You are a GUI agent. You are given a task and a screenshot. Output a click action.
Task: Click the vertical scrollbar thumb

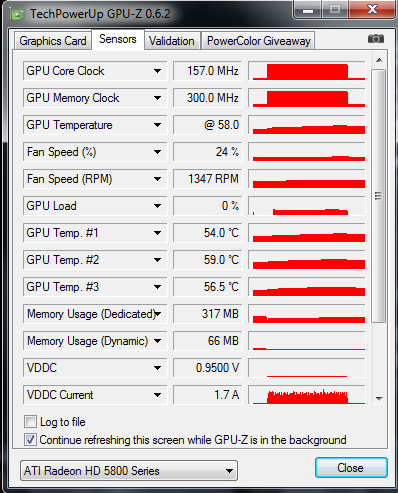378,196
